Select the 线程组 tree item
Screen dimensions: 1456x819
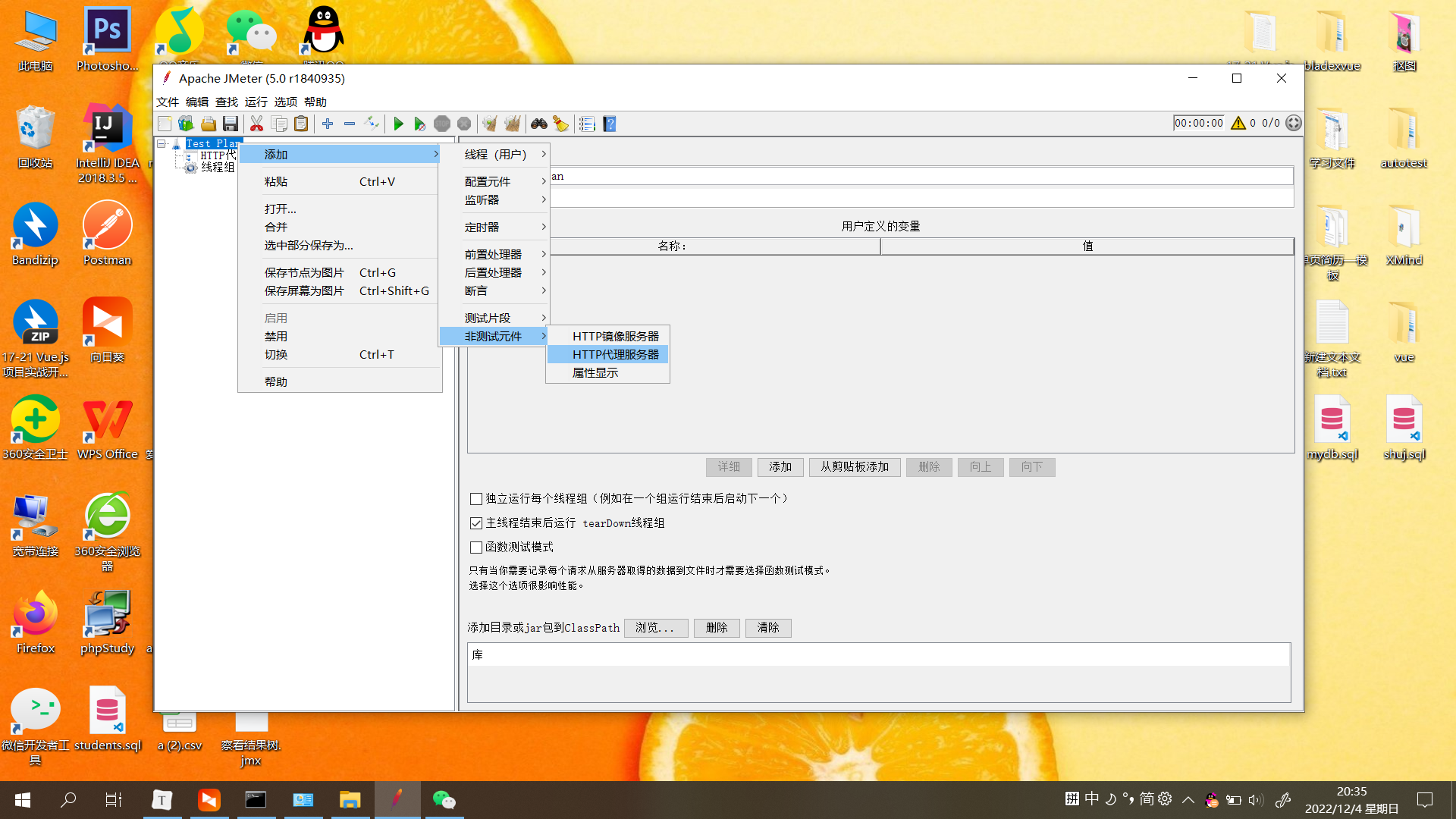(218, 167)
